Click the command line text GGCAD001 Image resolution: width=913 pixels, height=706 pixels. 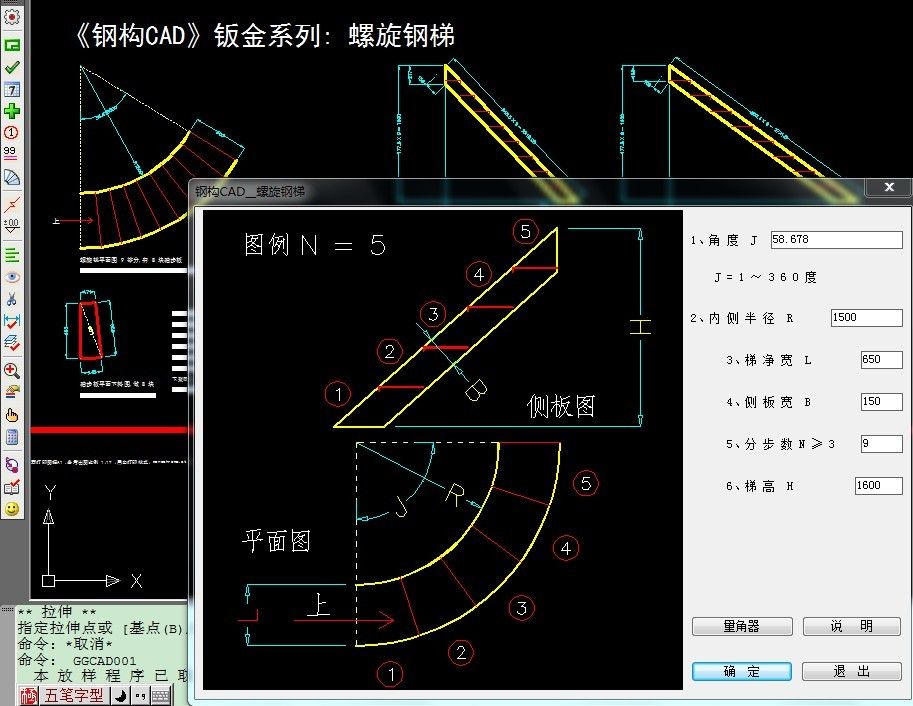(x=104, y=661)
